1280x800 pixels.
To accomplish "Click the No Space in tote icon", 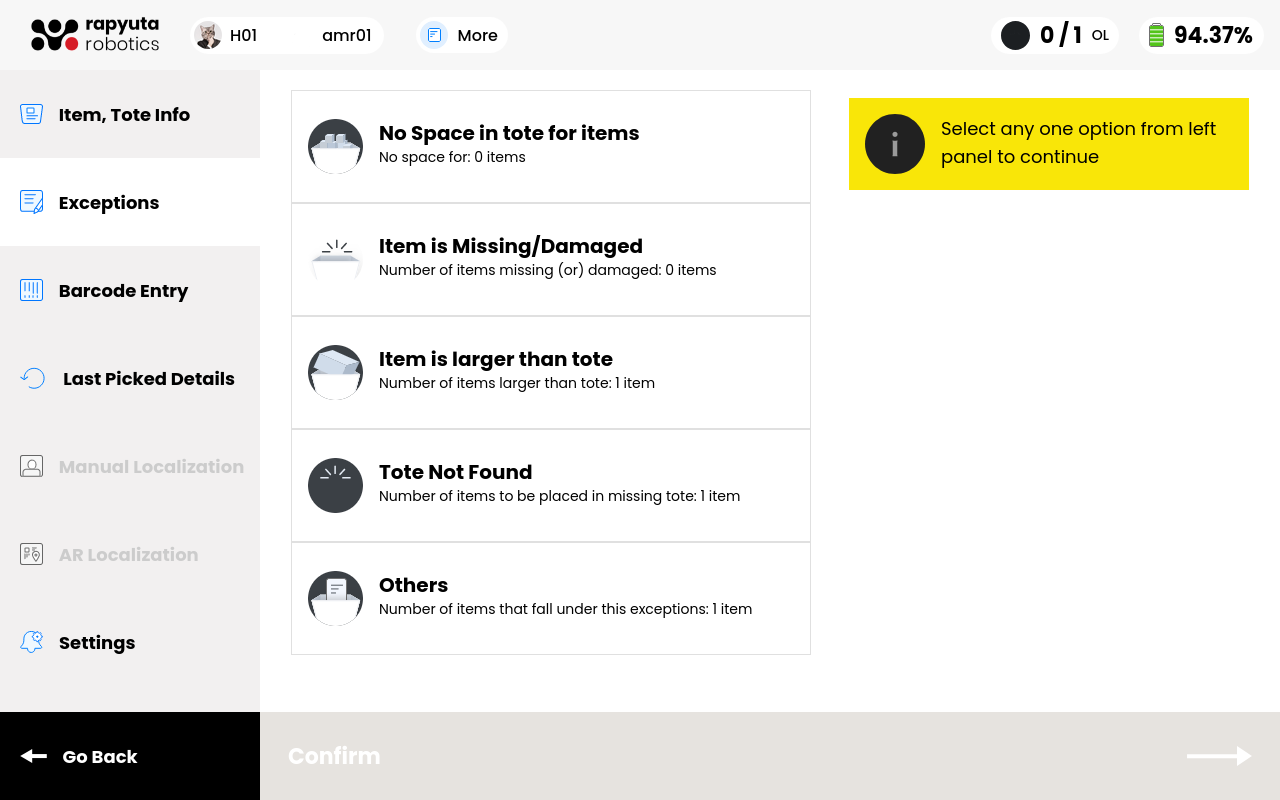I will [335, 146].
